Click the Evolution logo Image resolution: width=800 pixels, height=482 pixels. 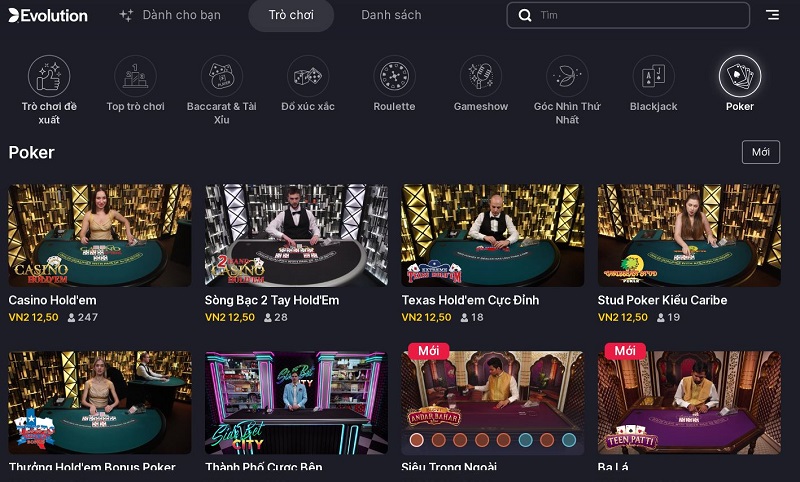pos(48,15)
